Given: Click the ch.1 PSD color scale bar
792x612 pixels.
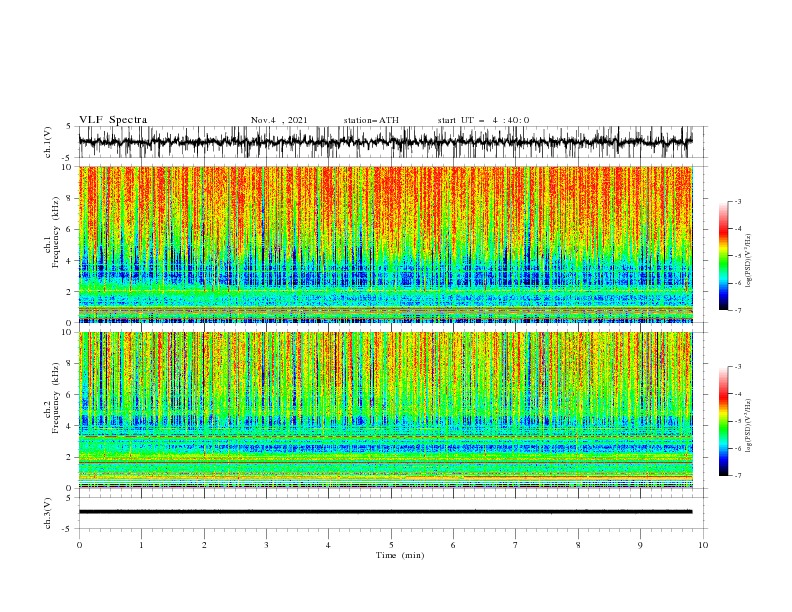Looking at the screenshot, I should (723, 256).
